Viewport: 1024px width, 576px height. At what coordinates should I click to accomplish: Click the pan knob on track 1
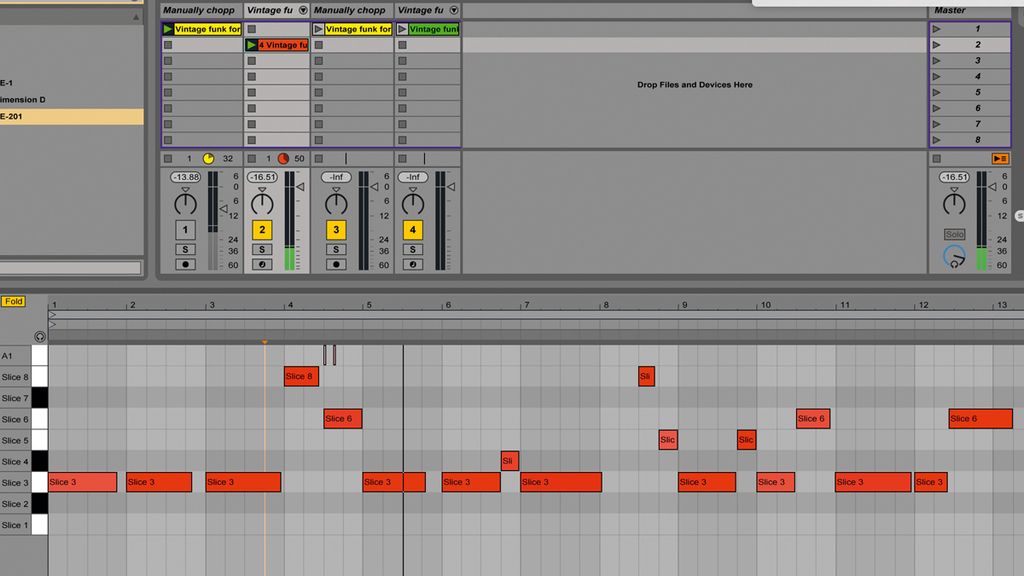(x=184, y=203)
